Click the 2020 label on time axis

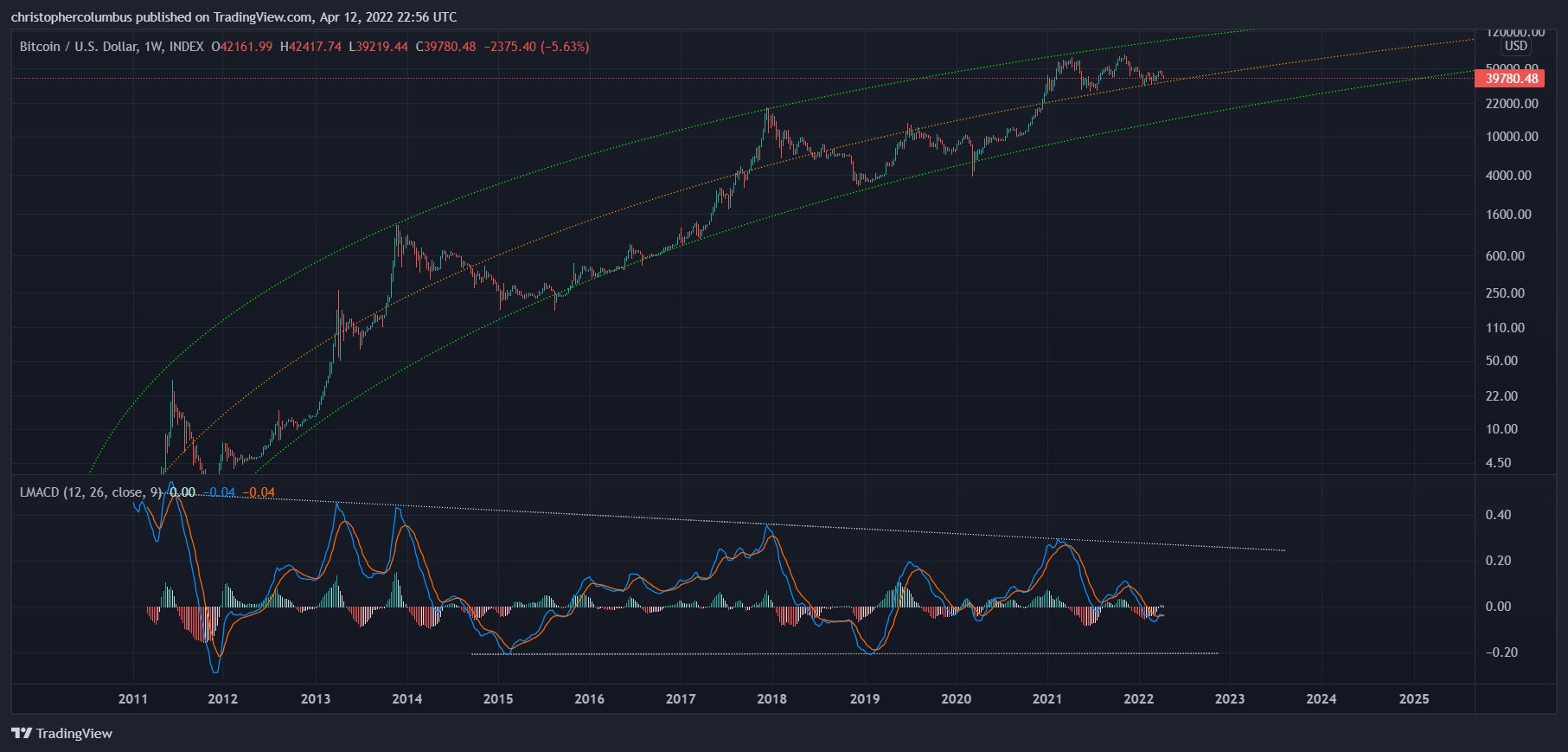(956, 699)
